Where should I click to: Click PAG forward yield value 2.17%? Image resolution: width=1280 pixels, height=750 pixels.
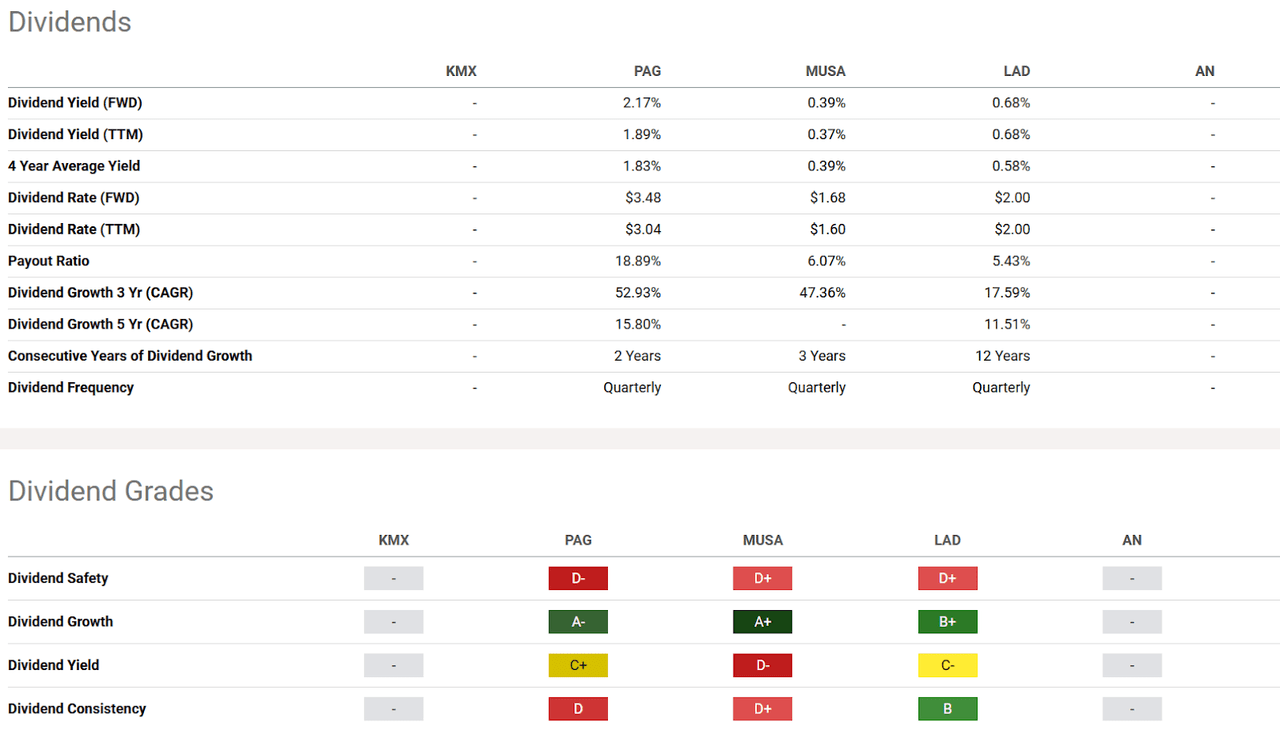point(641,103)
